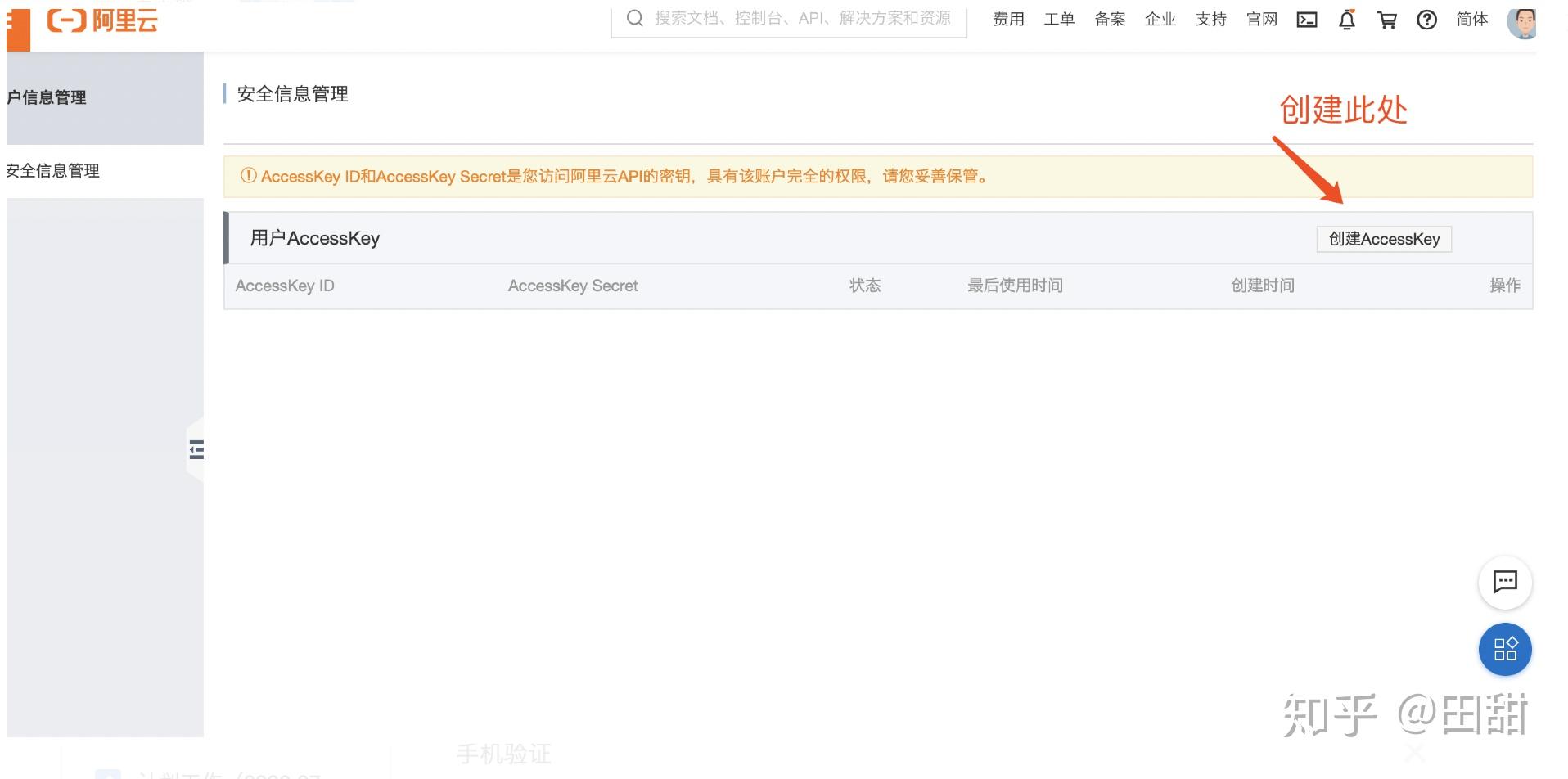Click the 最后使用时间 column header
This screenshot has height=779, width=1568.
[x=1015, y=286]
